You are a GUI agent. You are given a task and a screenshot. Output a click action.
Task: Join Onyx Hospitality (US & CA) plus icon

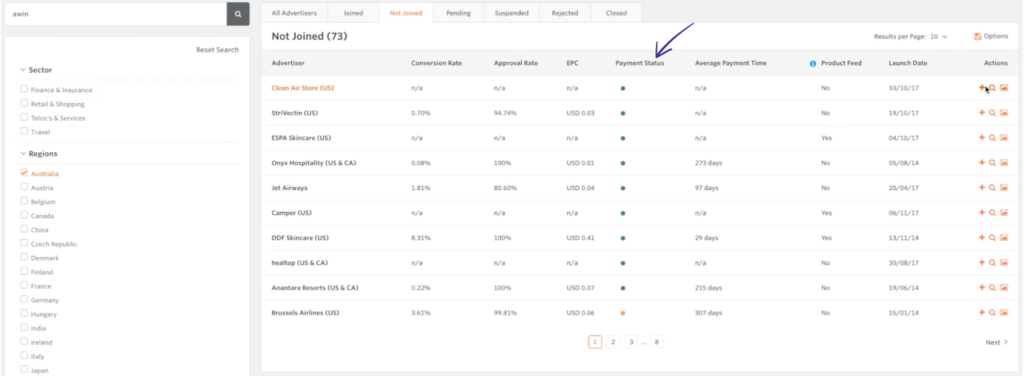tap(982, 163)
